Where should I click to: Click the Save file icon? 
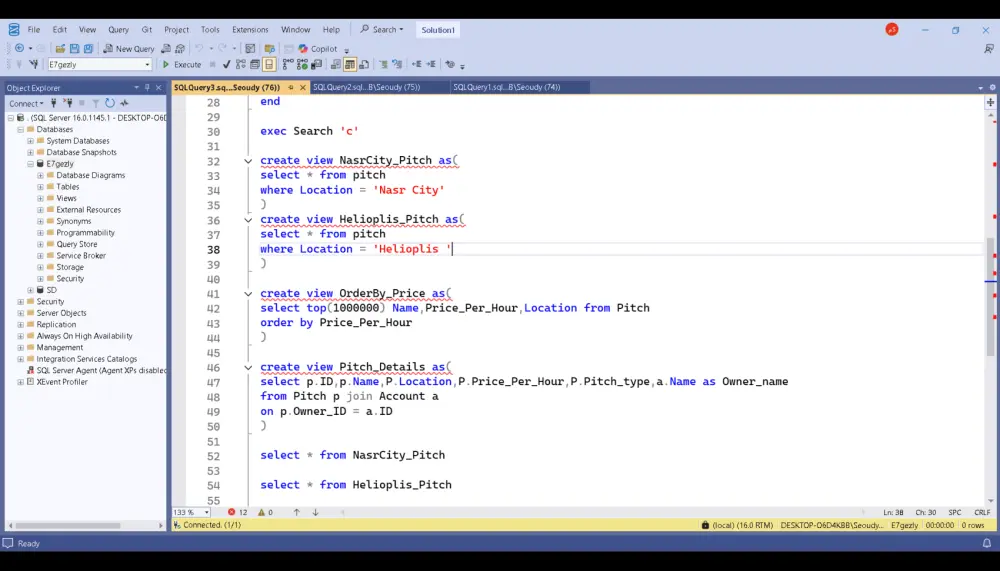[74, 48]
